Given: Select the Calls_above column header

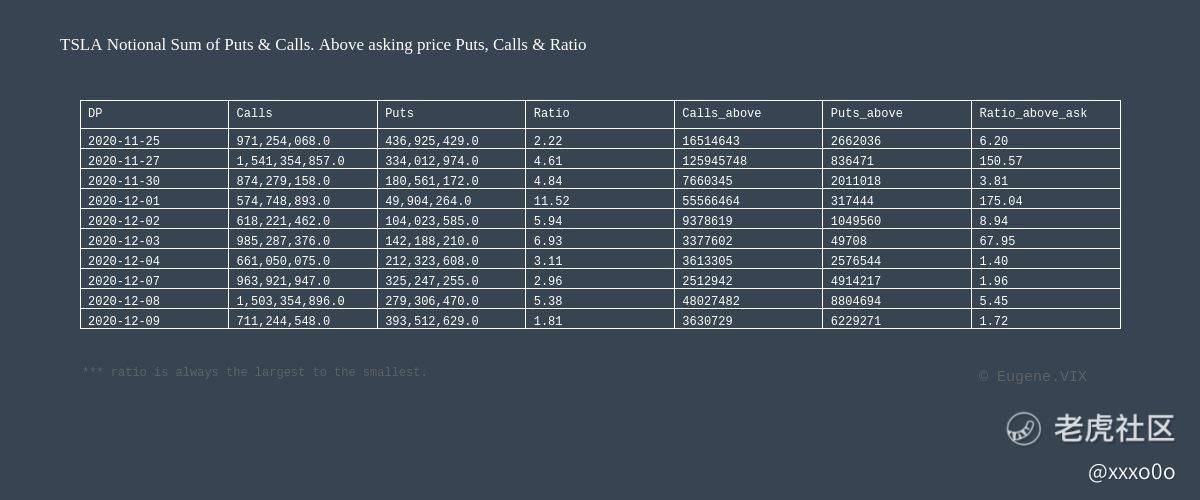Looking at the screenshot, I should pyautogui.click(x=748, y=114).
